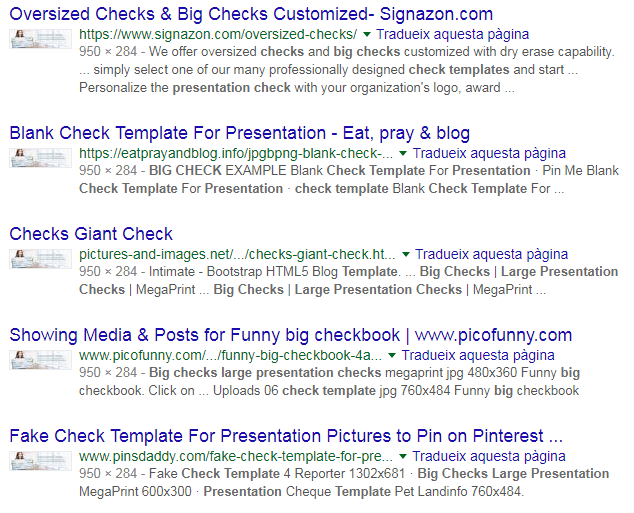
Task: Expand the dropdown arrow after pictures-and-images.net URL
Action: click(406, 255)
